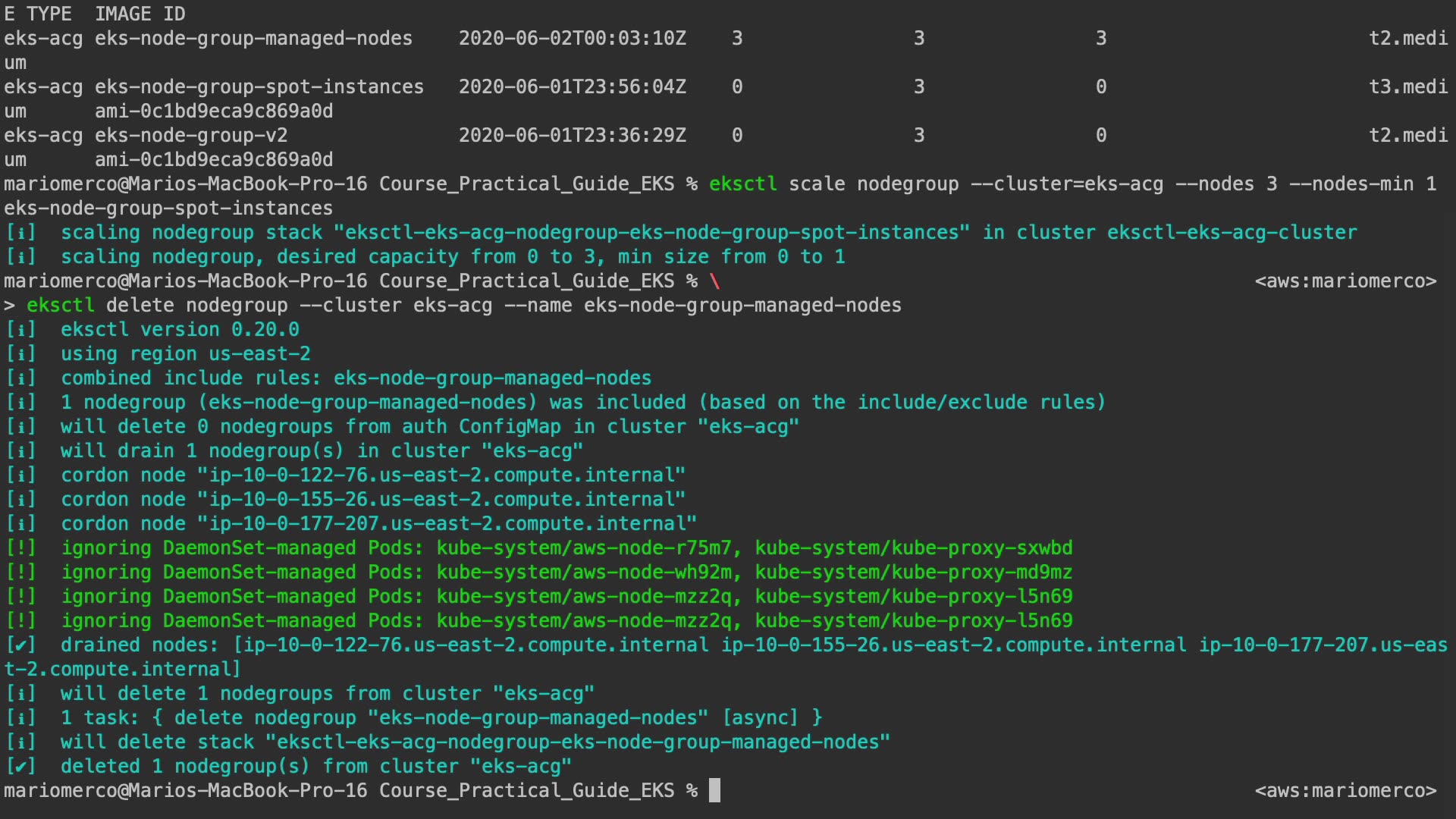Screen dimensions: 1456x819
Task: Click info icon beside eksctl version 0.20.0
Action: 20,330
